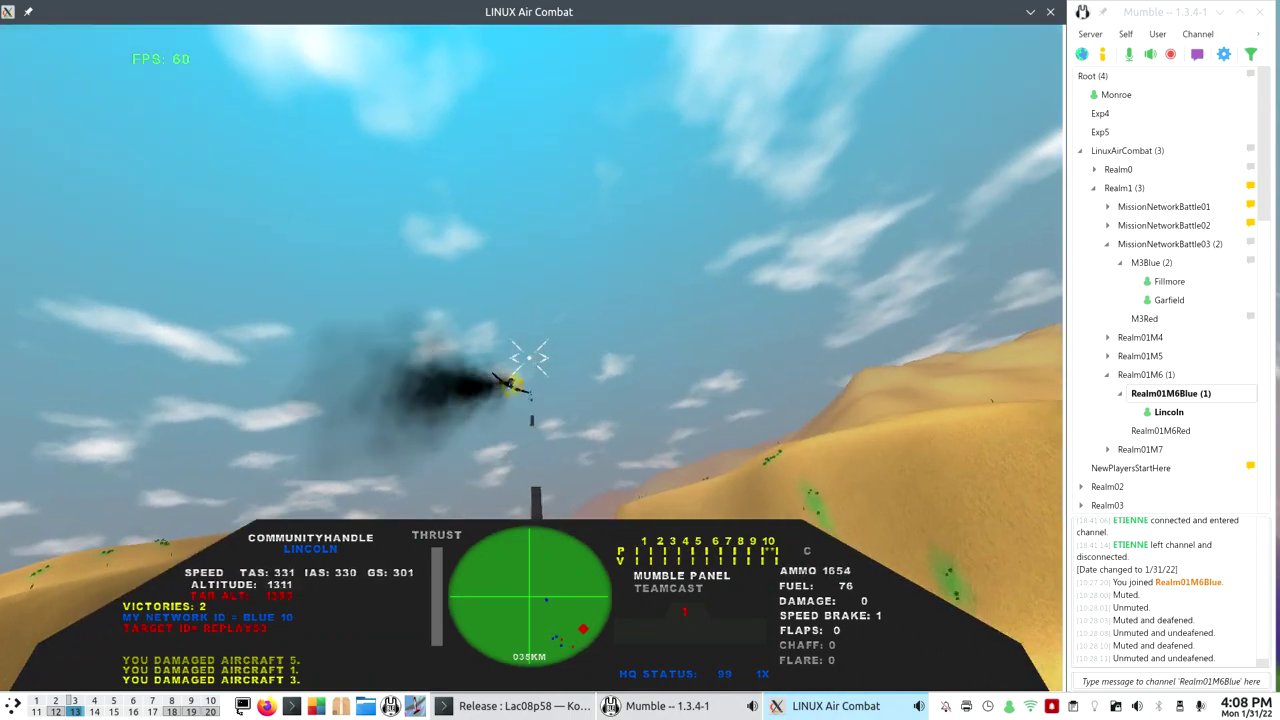Image resolution: width=1280 pixels, height=720 pixels.
Task: Click the chat message input field
Action: click(x=1170, y=681)
